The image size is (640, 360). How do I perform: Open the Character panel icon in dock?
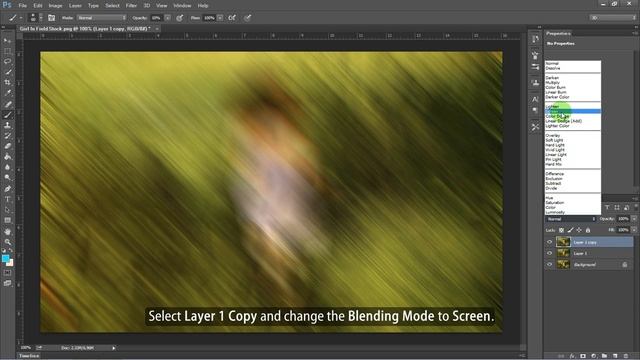pyautogui.click(x=535, y=99)
